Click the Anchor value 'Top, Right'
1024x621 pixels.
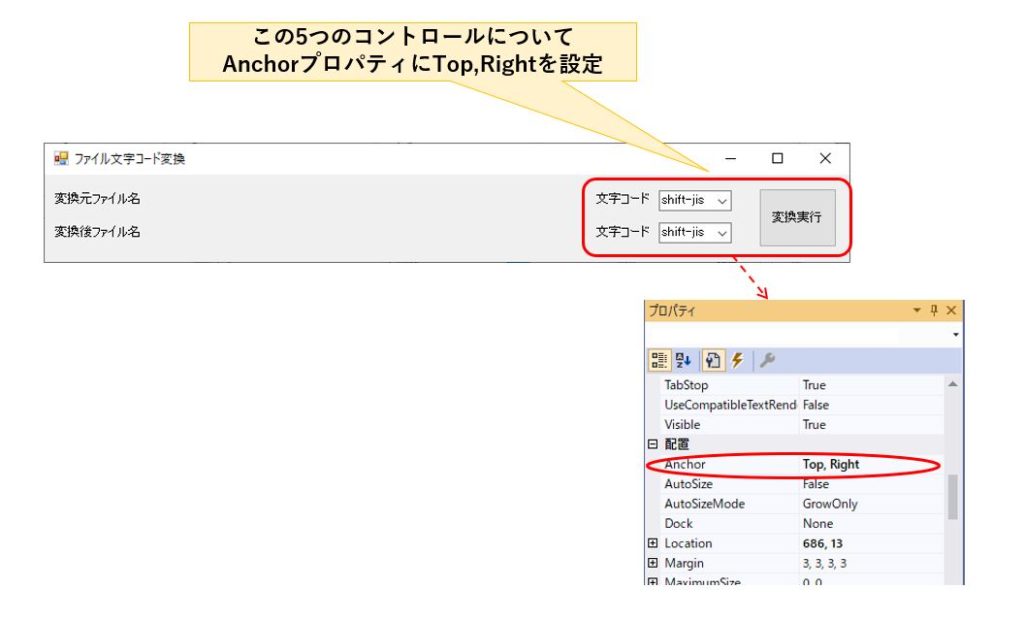(831, 464)
